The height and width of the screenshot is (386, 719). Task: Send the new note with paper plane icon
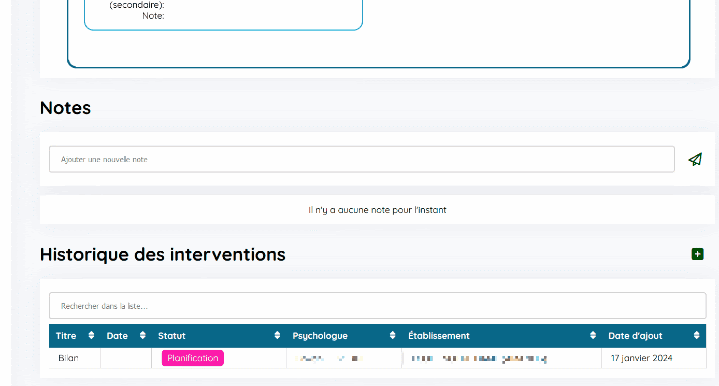695,160
